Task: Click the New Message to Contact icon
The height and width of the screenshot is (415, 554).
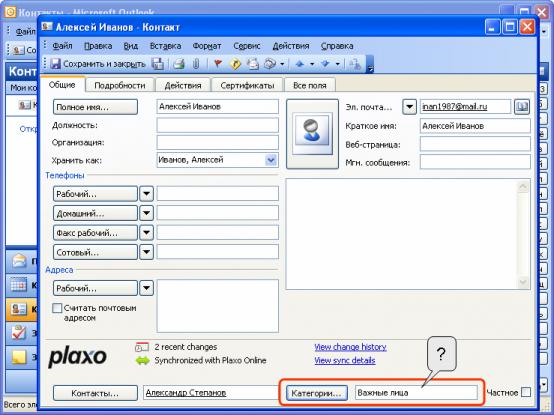Action: click(x=252, y=64)
